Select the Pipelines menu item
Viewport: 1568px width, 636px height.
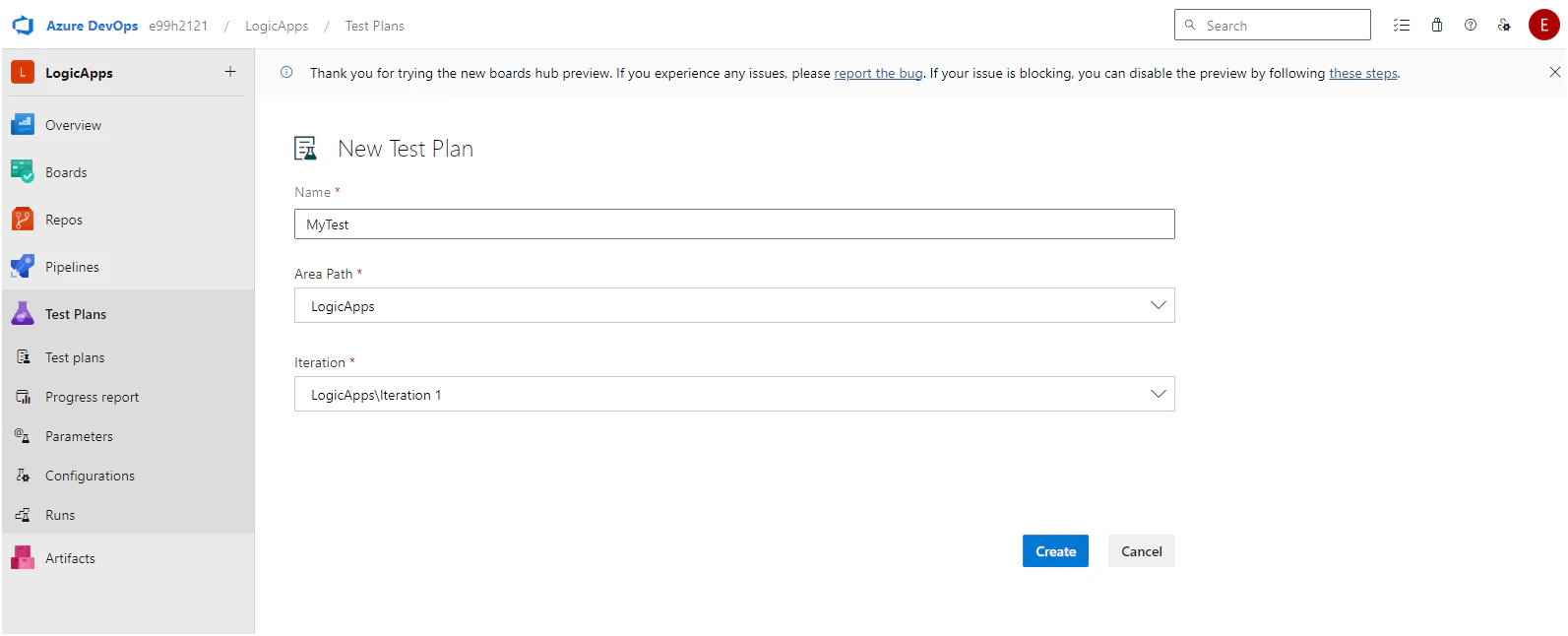[x=128, y=267]
